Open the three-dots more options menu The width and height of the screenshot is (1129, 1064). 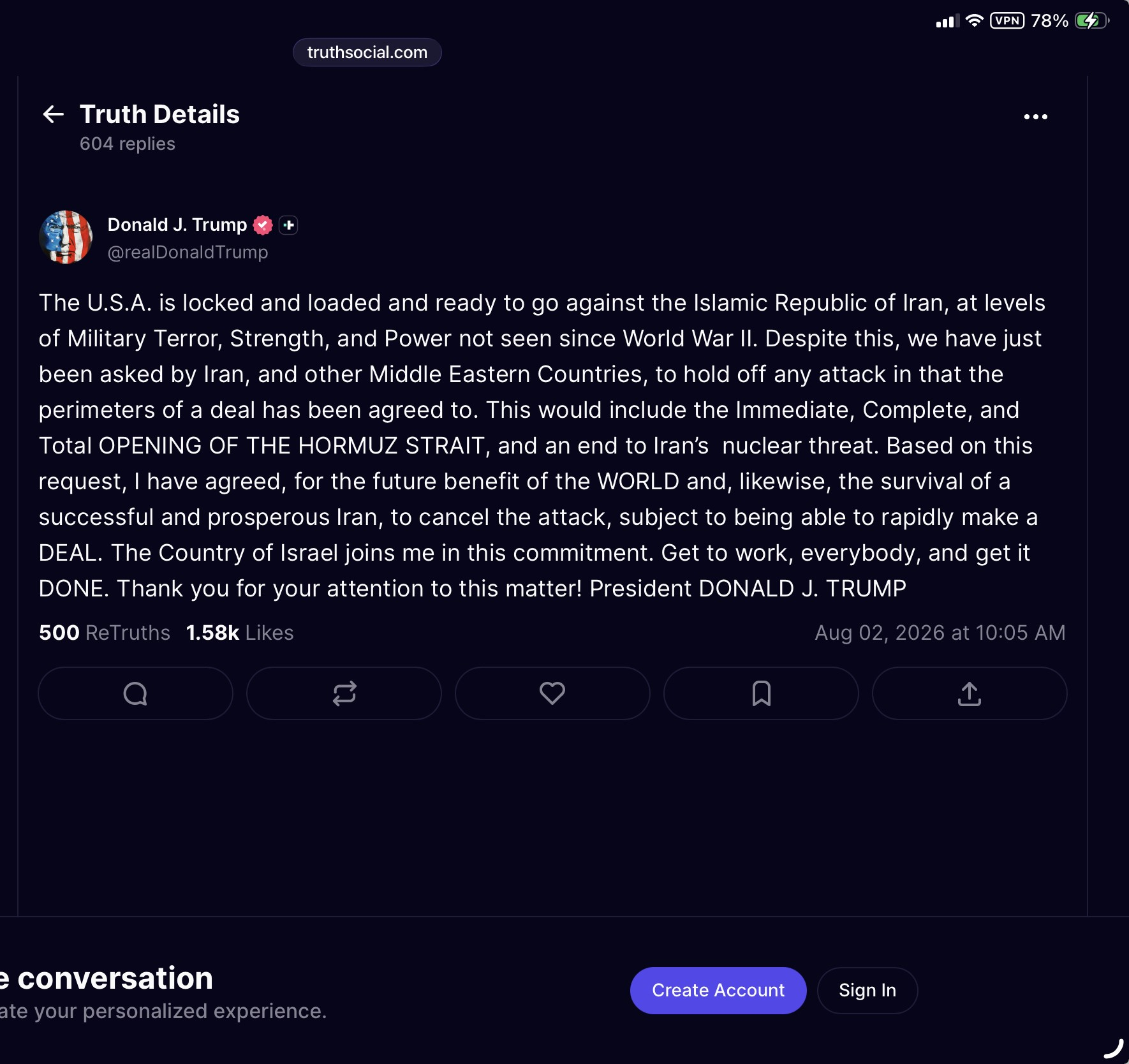[x=1035, y=117]
